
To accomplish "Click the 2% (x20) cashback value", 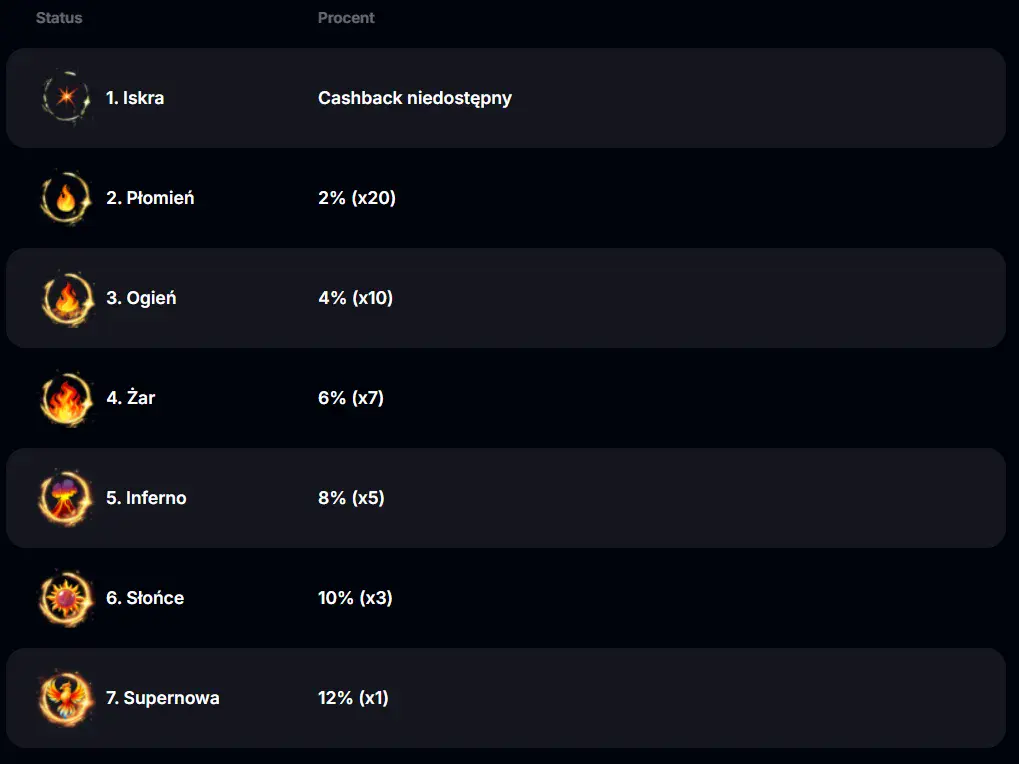I will pos(357,198).
